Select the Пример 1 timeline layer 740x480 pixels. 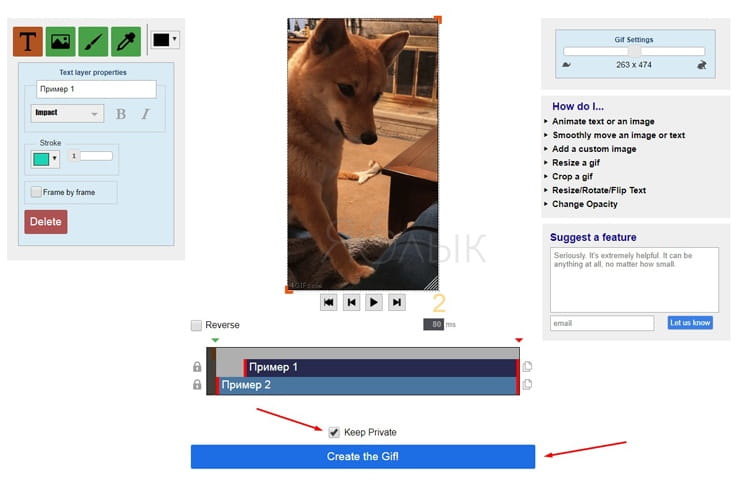pos(380,368)
